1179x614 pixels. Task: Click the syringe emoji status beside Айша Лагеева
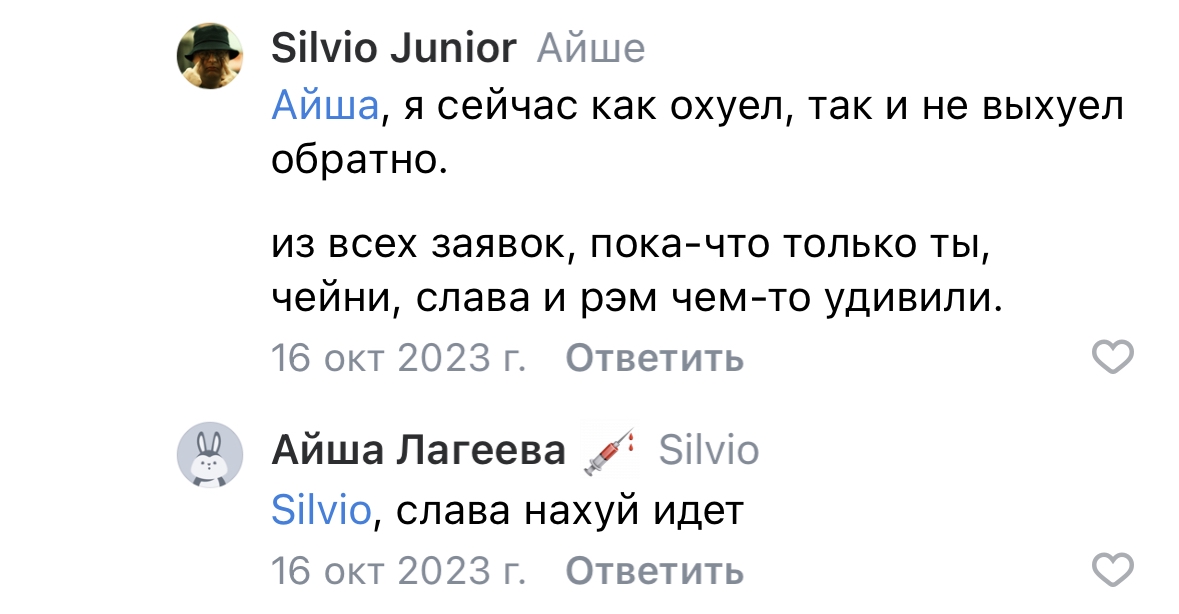pyautogui.click(x=609, y=451)
